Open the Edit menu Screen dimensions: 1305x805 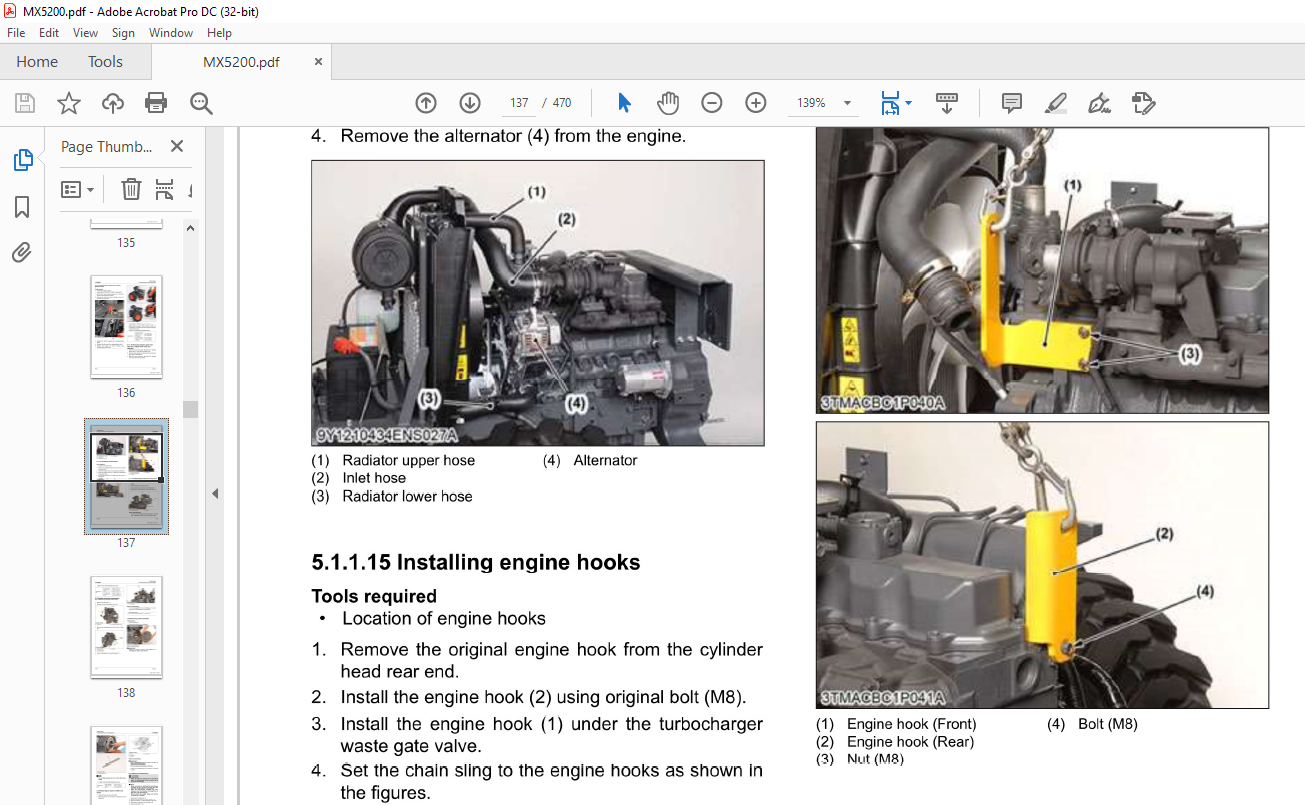tap(49, 33)
